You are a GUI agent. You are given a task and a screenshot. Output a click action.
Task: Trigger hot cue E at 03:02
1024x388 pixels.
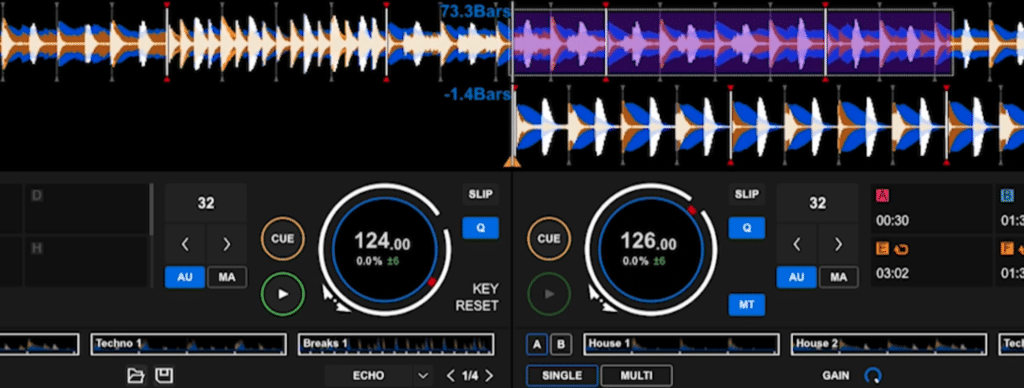[932, 261]
